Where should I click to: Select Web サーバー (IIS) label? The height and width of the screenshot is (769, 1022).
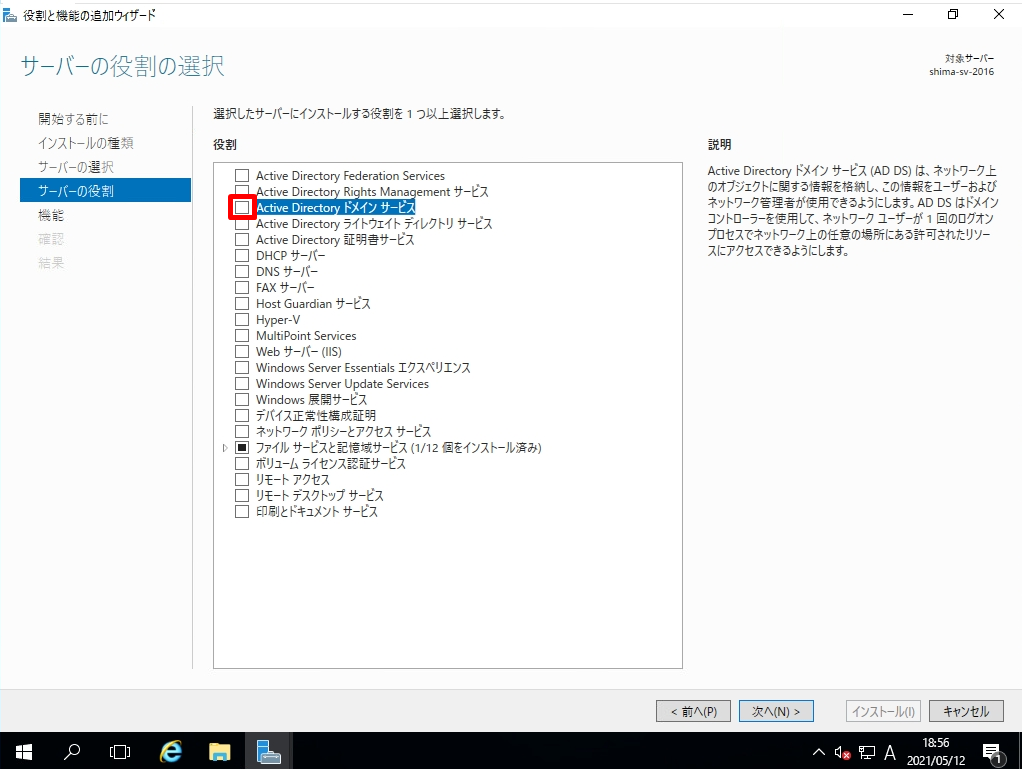point(299,351)
